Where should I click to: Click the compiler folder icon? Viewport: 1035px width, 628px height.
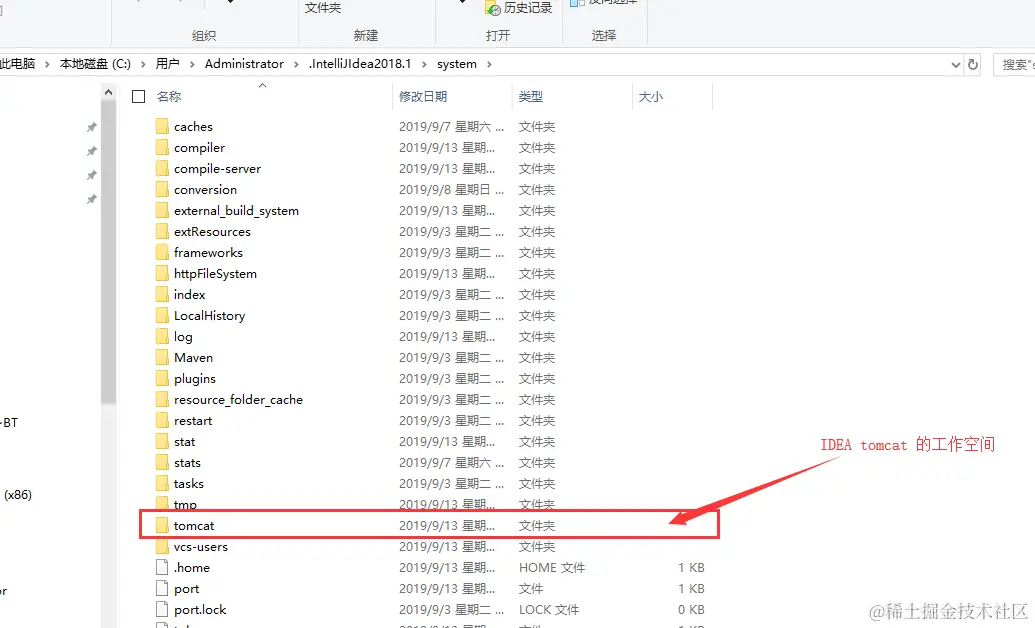pos(162,147)
